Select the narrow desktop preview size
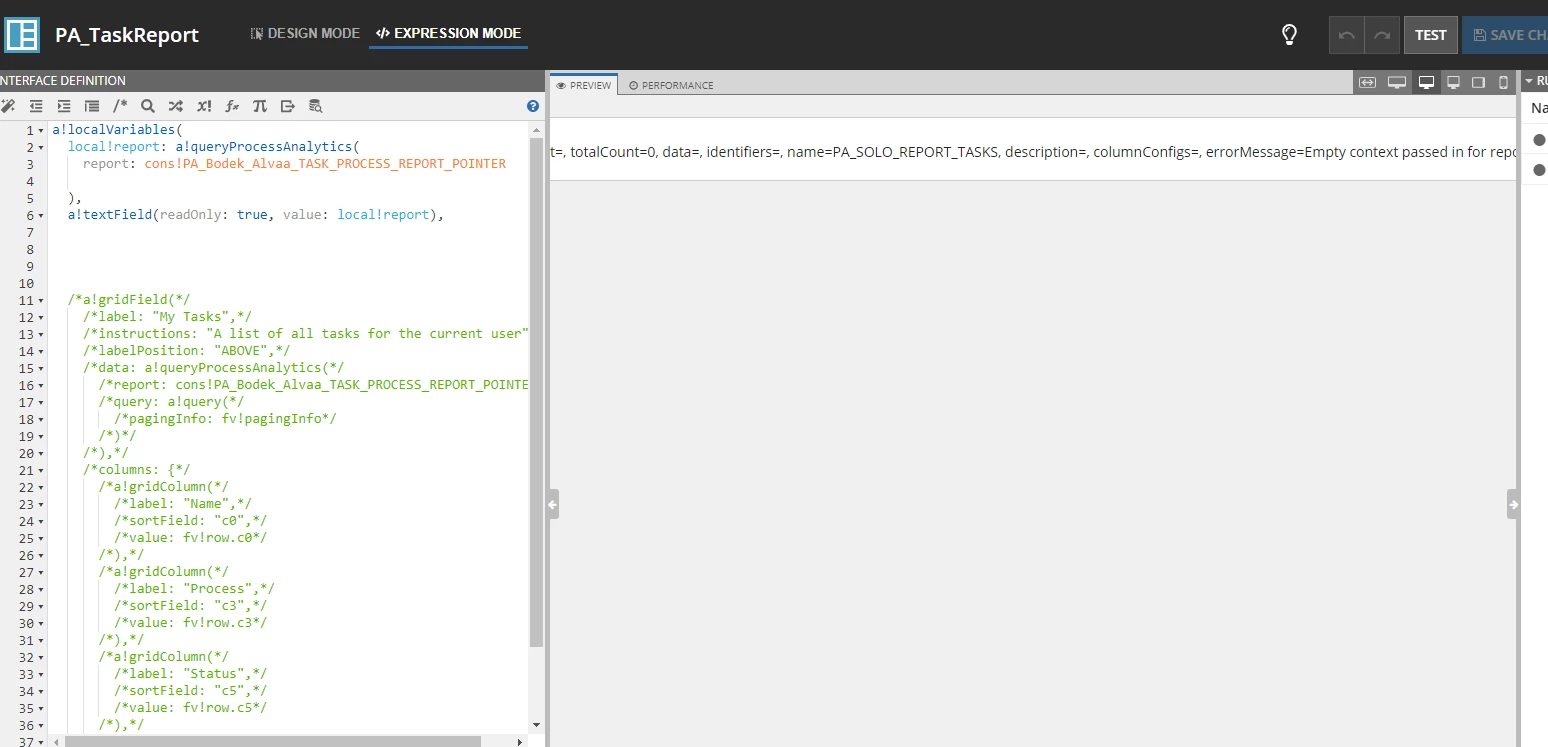 (1454, 83)
